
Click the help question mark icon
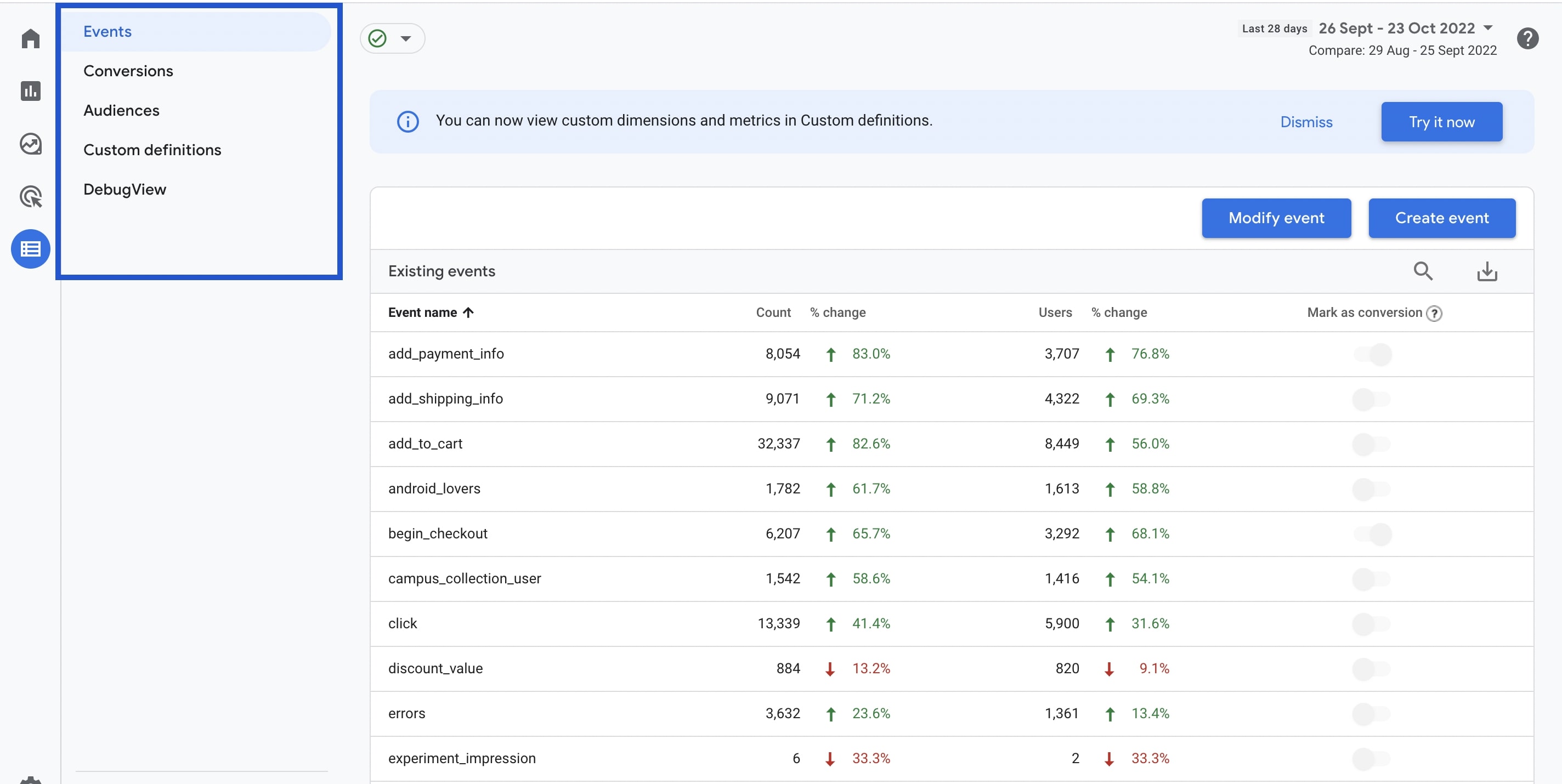(x=1527, y=39)
